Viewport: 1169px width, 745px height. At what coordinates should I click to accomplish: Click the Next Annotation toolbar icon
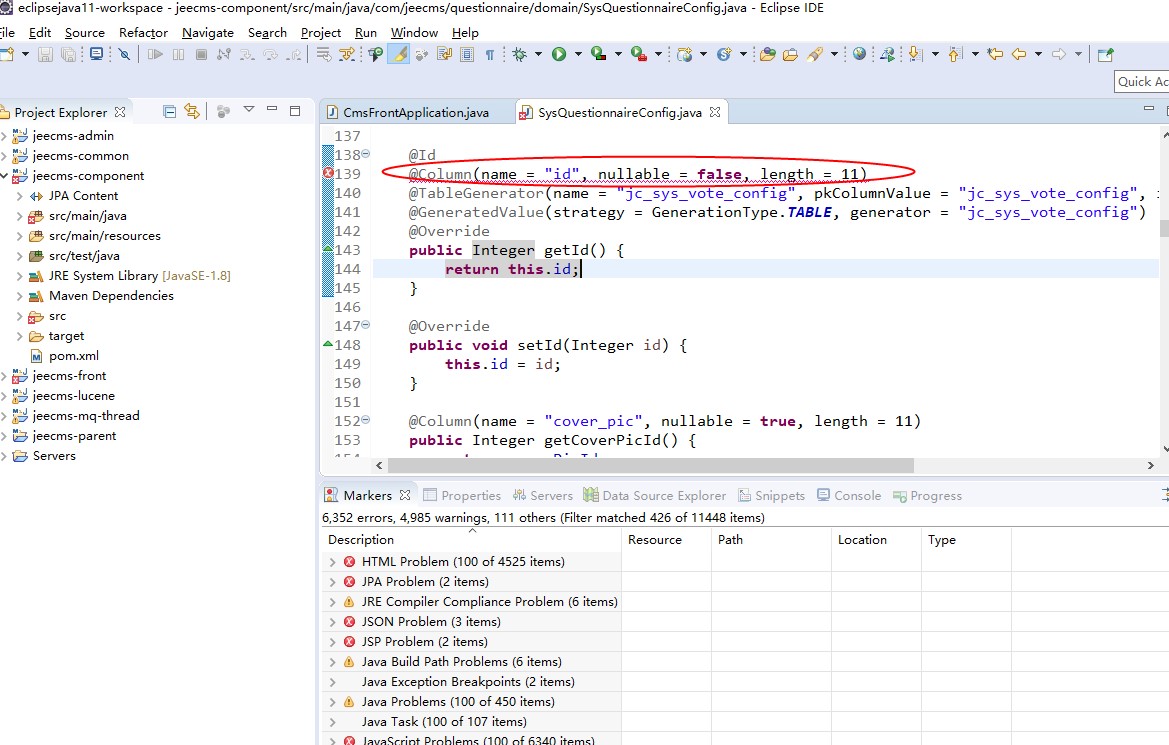point(914,54)
